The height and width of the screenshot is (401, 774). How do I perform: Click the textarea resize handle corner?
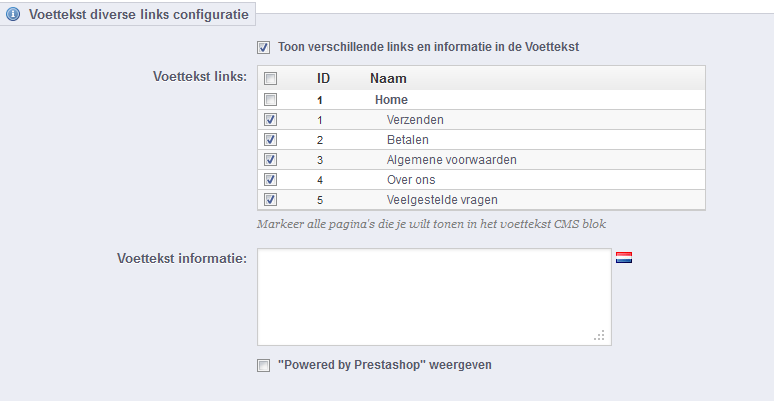pos(600,337)
